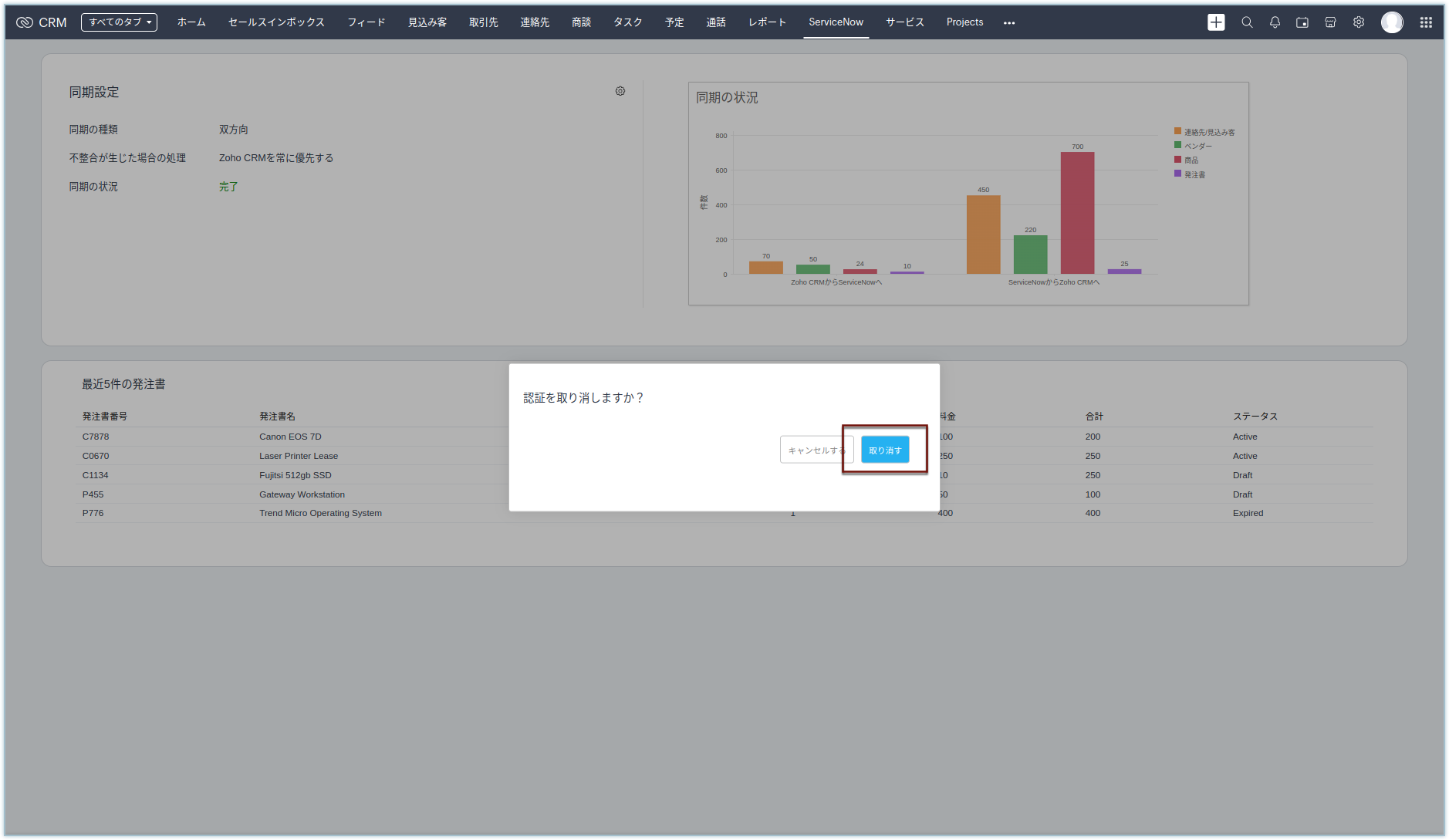This screenshot has height=840, width=1449.
Task: Click the Zoho CRMを常に優先する value
Action: click(x=276, y=158)
